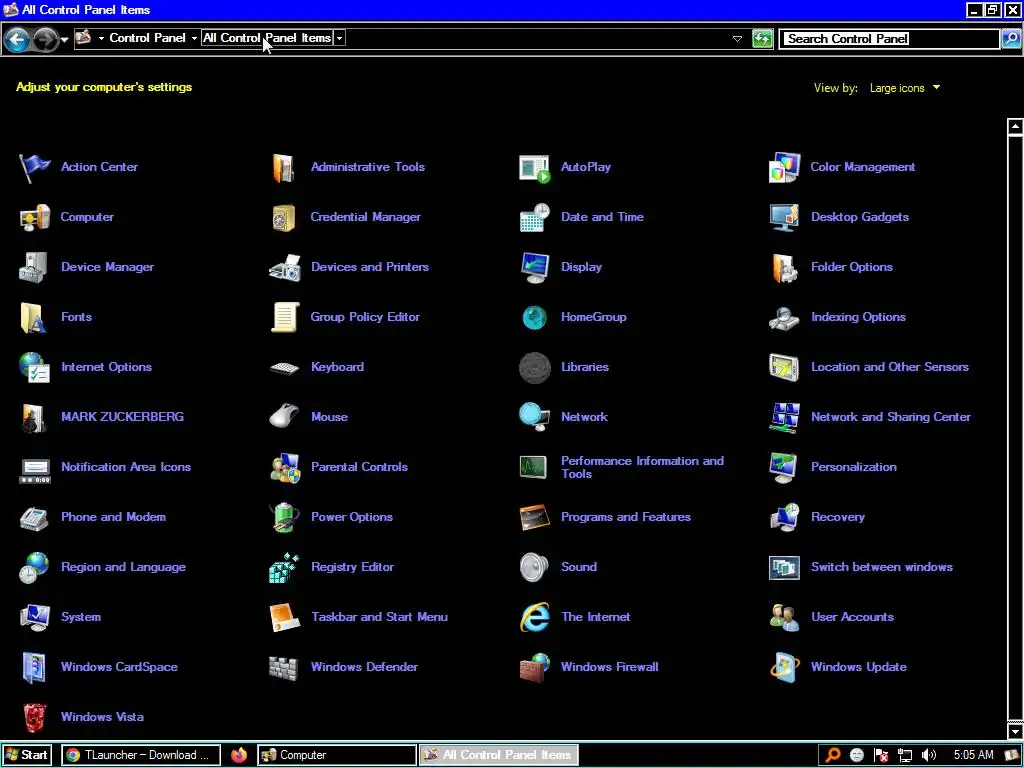Open the Mouse icon
The width and height of the screenshot is (1024, 768).
pyautogui.click(x=284, y=417)
